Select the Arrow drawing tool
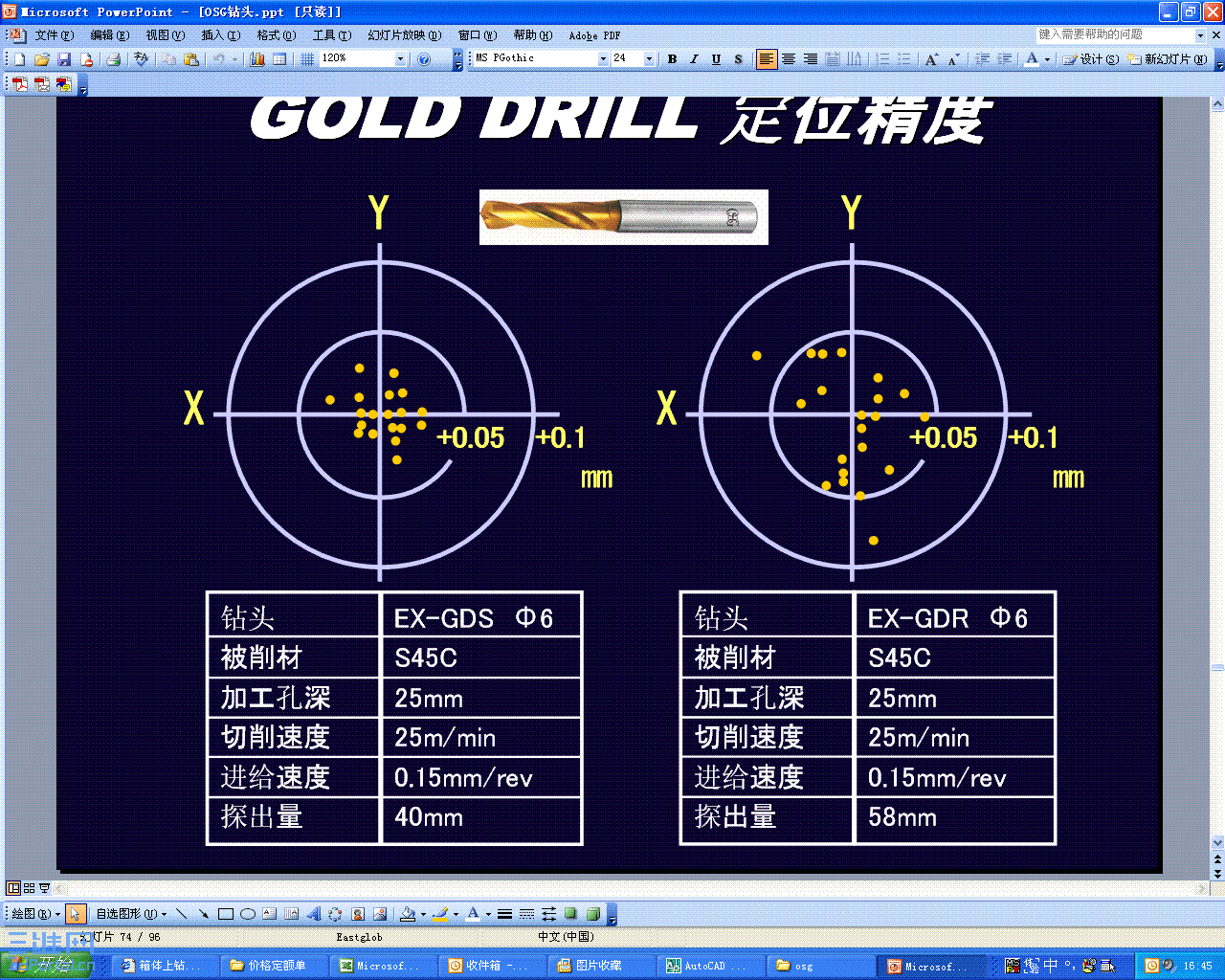This screenshot has height=980, width=1225. [x=203, y=914]
